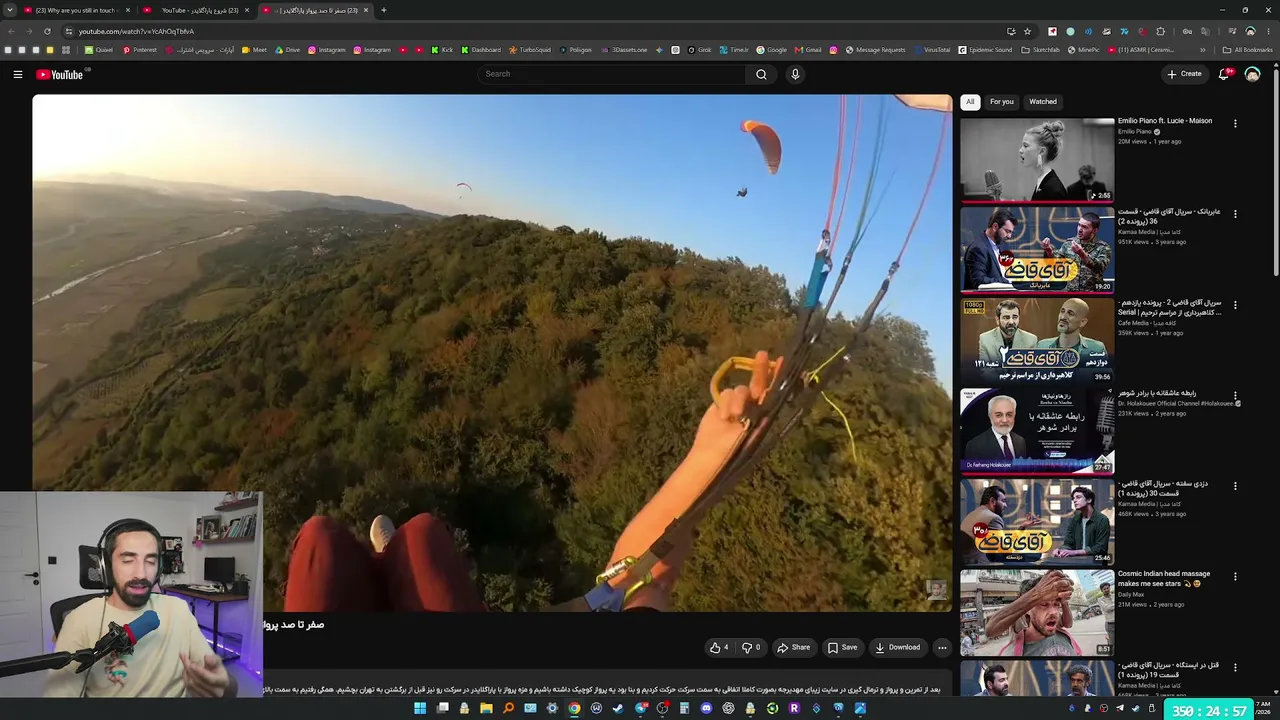Open File Explorer from the taskbar

[486, 708]
